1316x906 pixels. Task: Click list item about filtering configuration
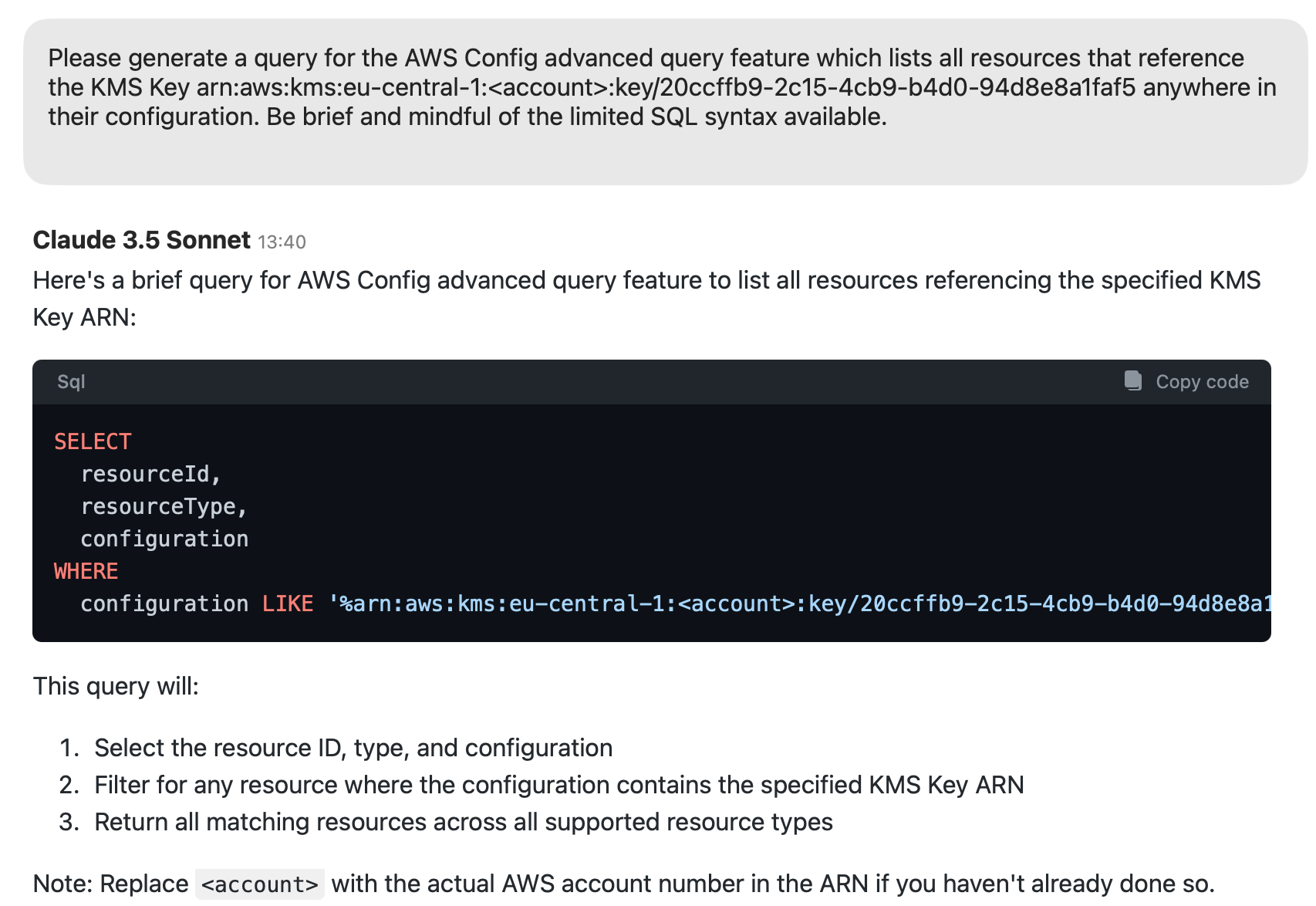point(559,785)
